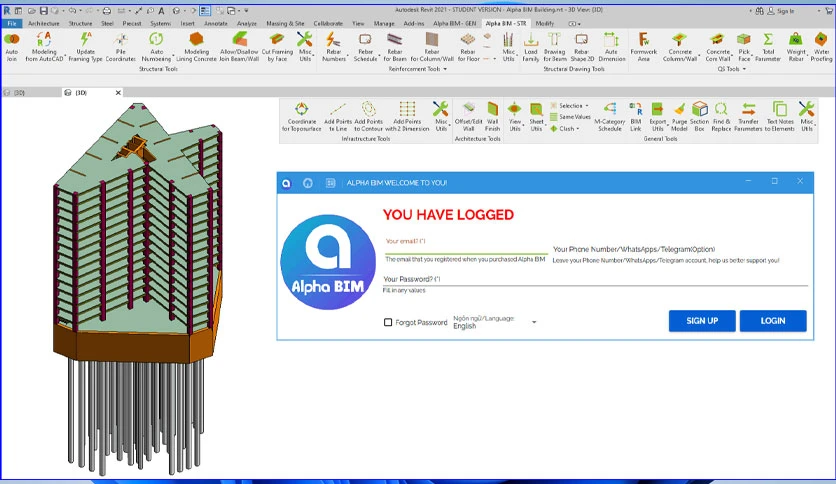This screenshot has height=484, width=836.
Task: Launch the Pile Coordinates tool
Action: pyautogui.click(x=121, y=46)
